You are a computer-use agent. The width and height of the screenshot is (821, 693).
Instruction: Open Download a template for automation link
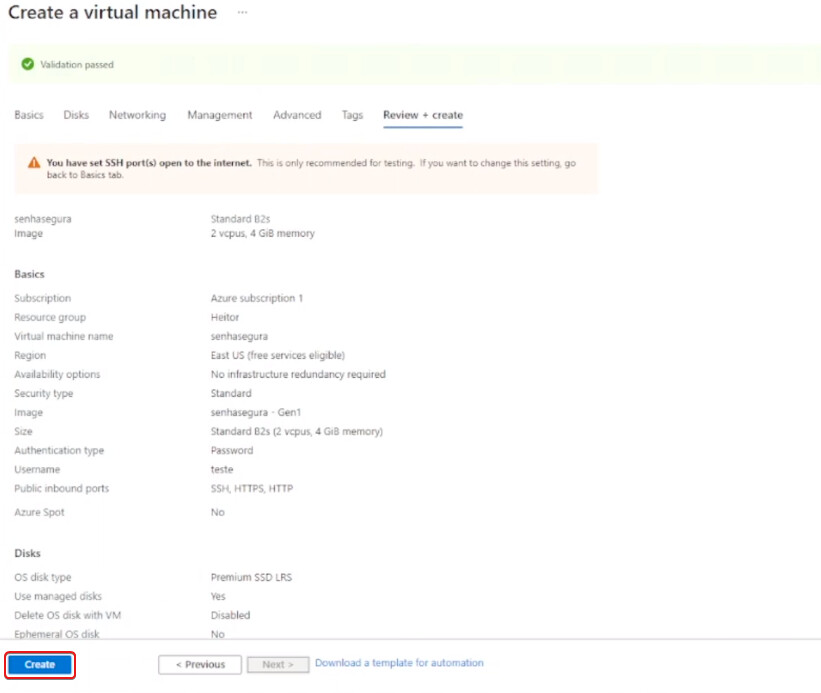399,663
